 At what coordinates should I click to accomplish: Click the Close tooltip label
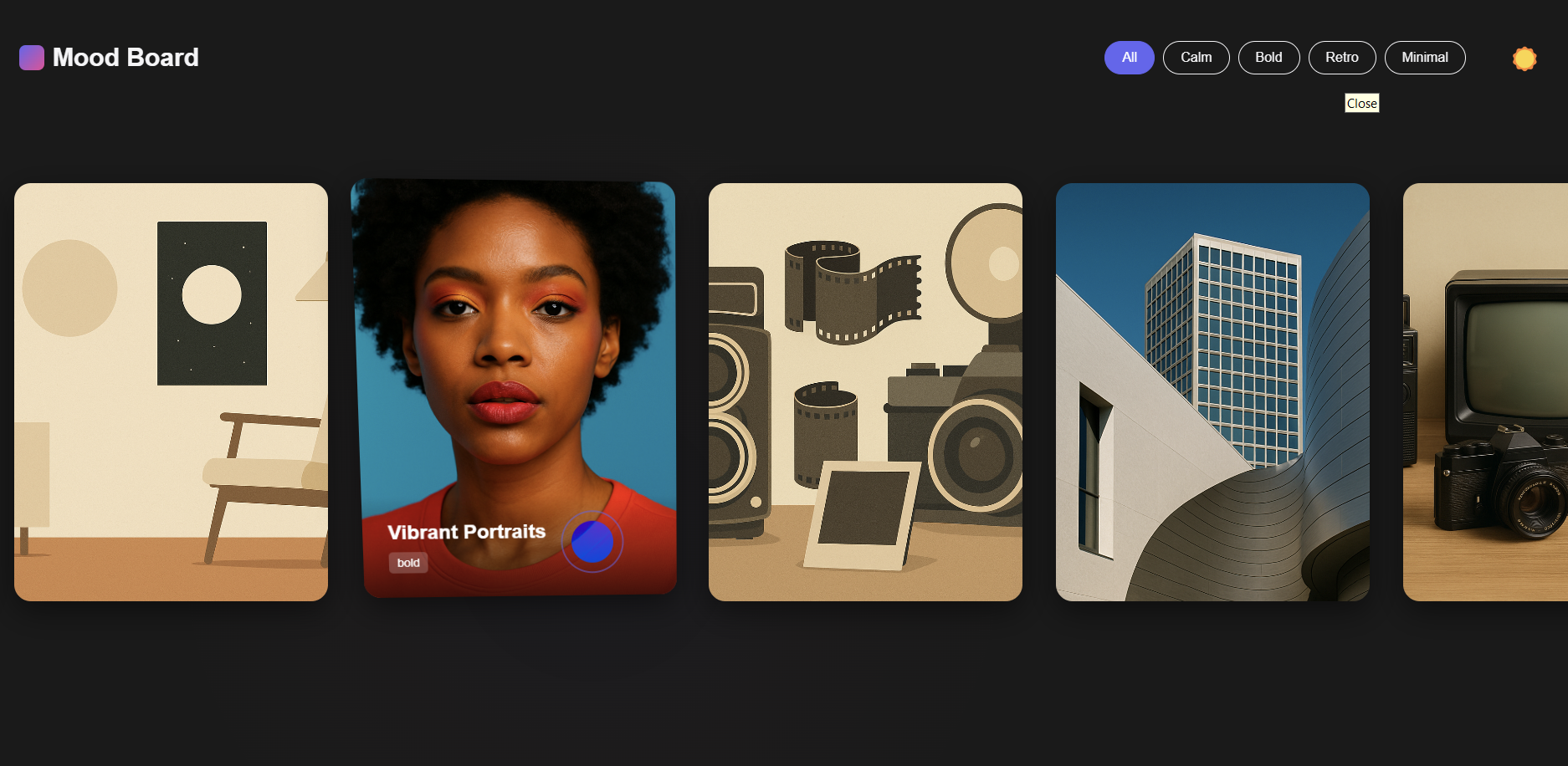pyautogui.click(x=1361, y=104)
